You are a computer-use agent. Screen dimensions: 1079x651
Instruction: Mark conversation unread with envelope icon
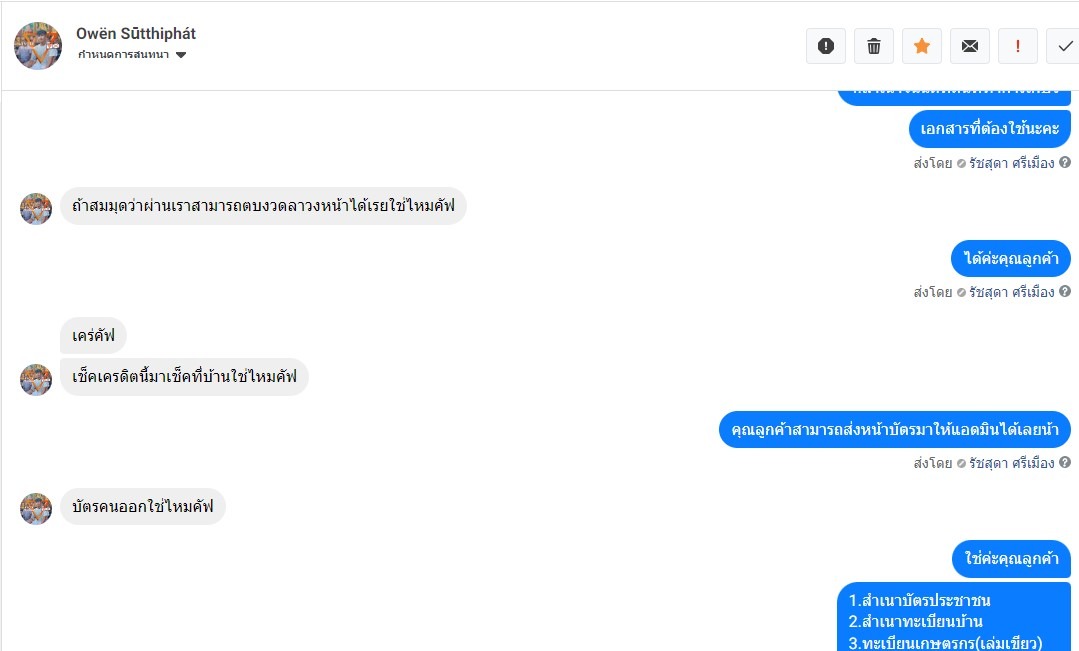970,46
